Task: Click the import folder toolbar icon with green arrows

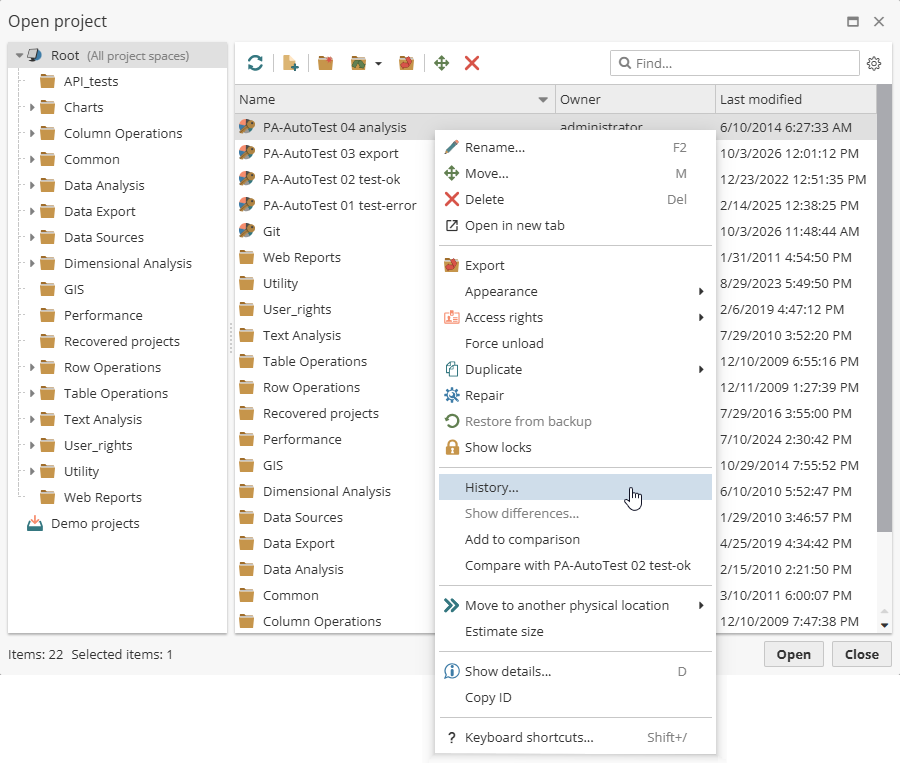Action: (358, 63)
